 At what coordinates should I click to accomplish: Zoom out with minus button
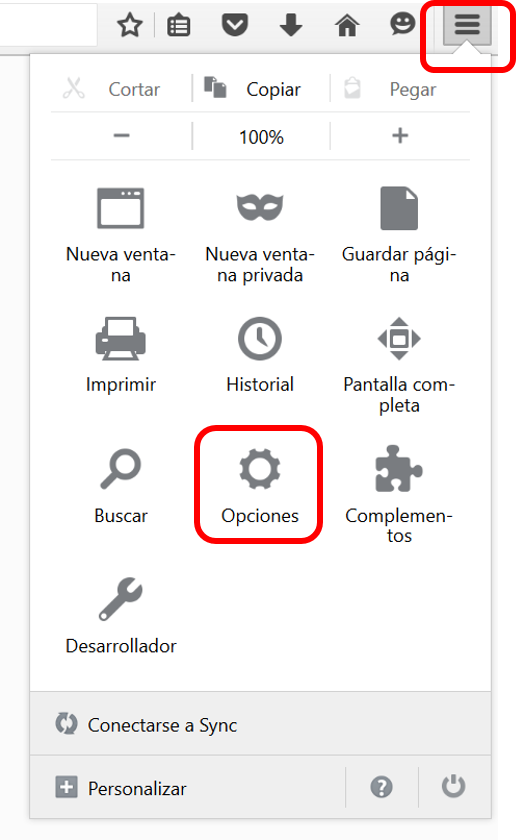pos(122,136)
